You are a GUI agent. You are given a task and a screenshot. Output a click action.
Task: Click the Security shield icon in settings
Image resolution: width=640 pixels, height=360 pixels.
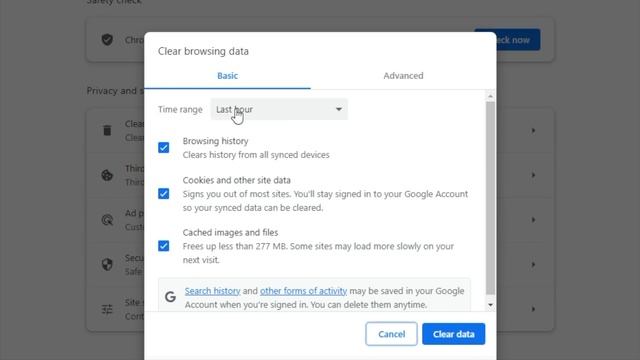coord(107,264)
